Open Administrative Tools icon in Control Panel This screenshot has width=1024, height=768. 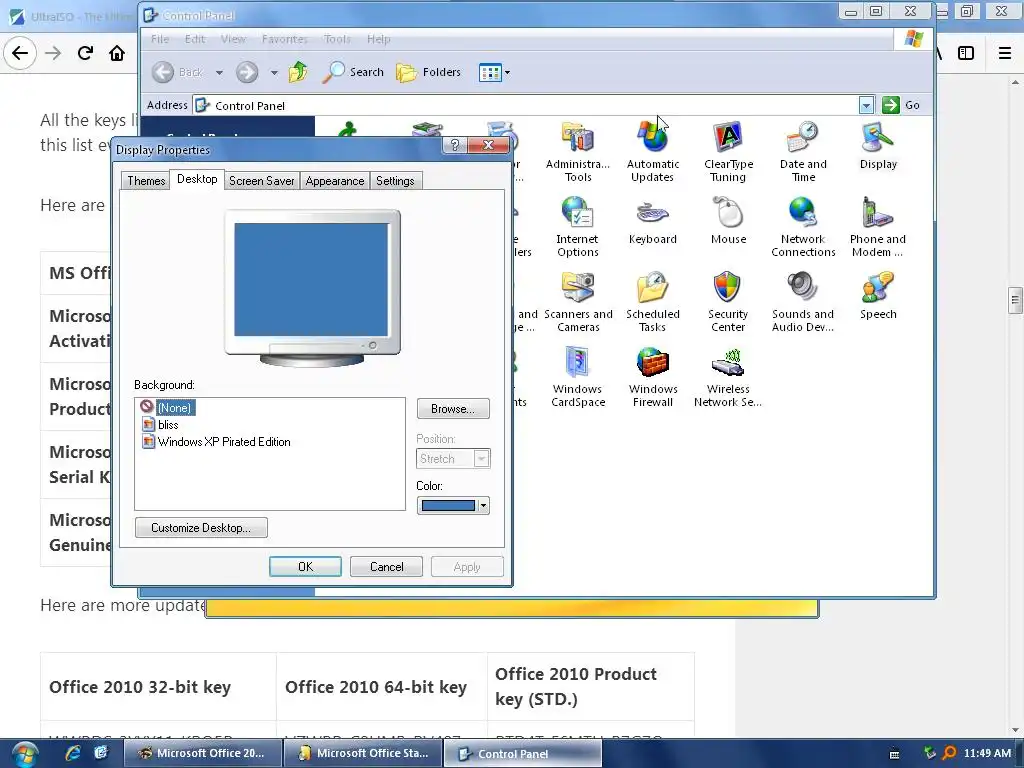(x=577, y=151)
